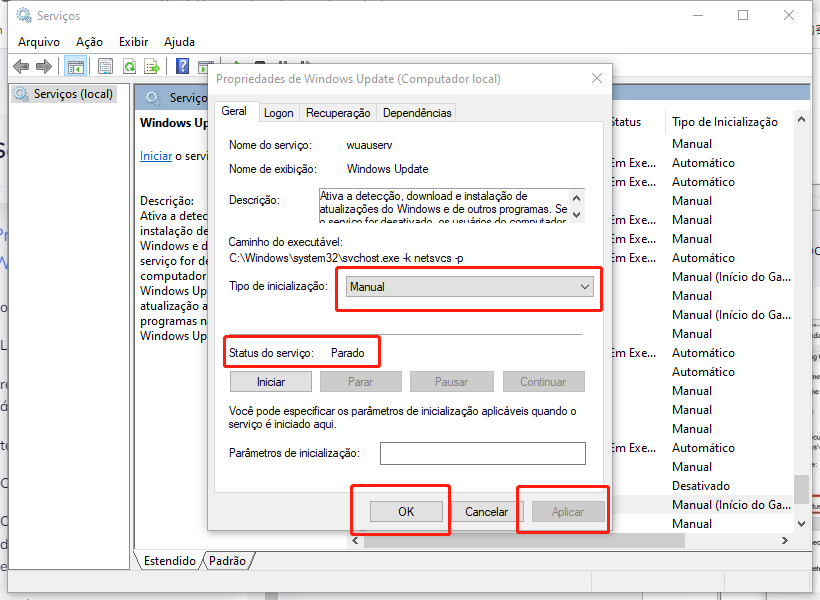Click the OK button in the dialog

(x=406, y=511)
